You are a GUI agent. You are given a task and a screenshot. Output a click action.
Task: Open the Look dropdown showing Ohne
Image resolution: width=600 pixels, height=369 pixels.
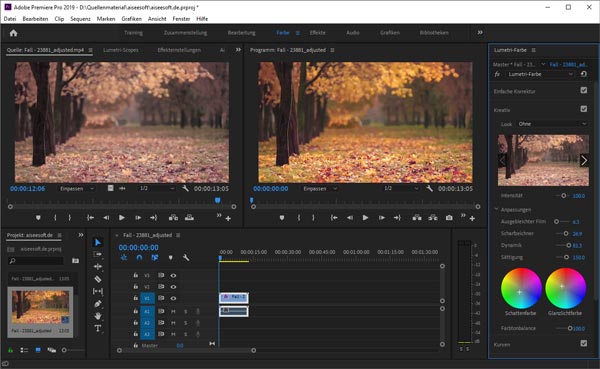552,124
